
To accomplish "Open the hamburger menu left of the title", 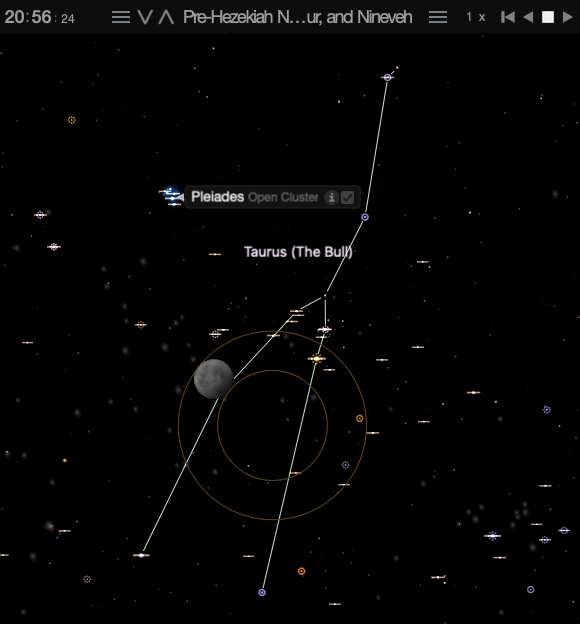I will [x=121, y=17].
